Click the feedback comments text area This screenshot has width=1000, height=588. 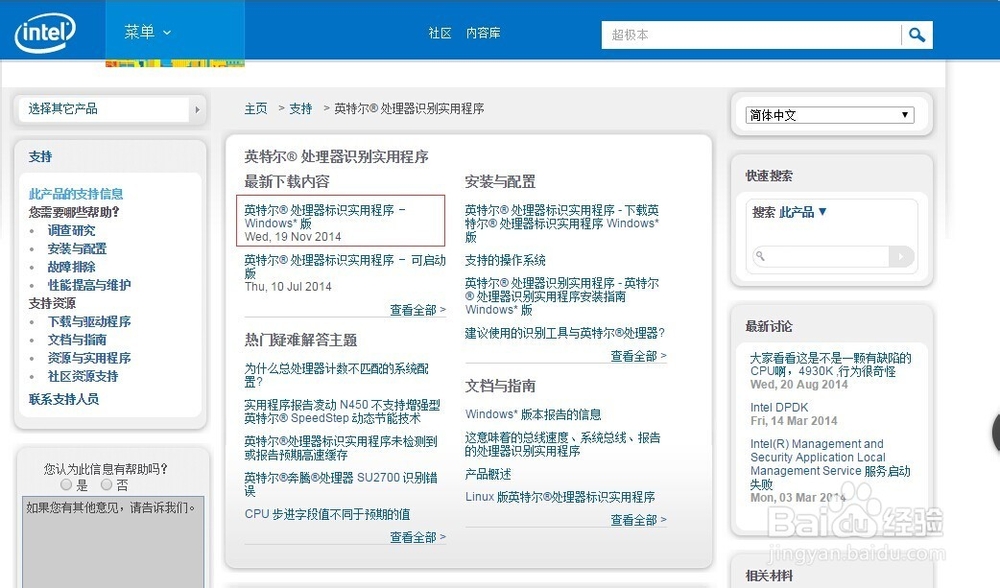pos(113,542)
